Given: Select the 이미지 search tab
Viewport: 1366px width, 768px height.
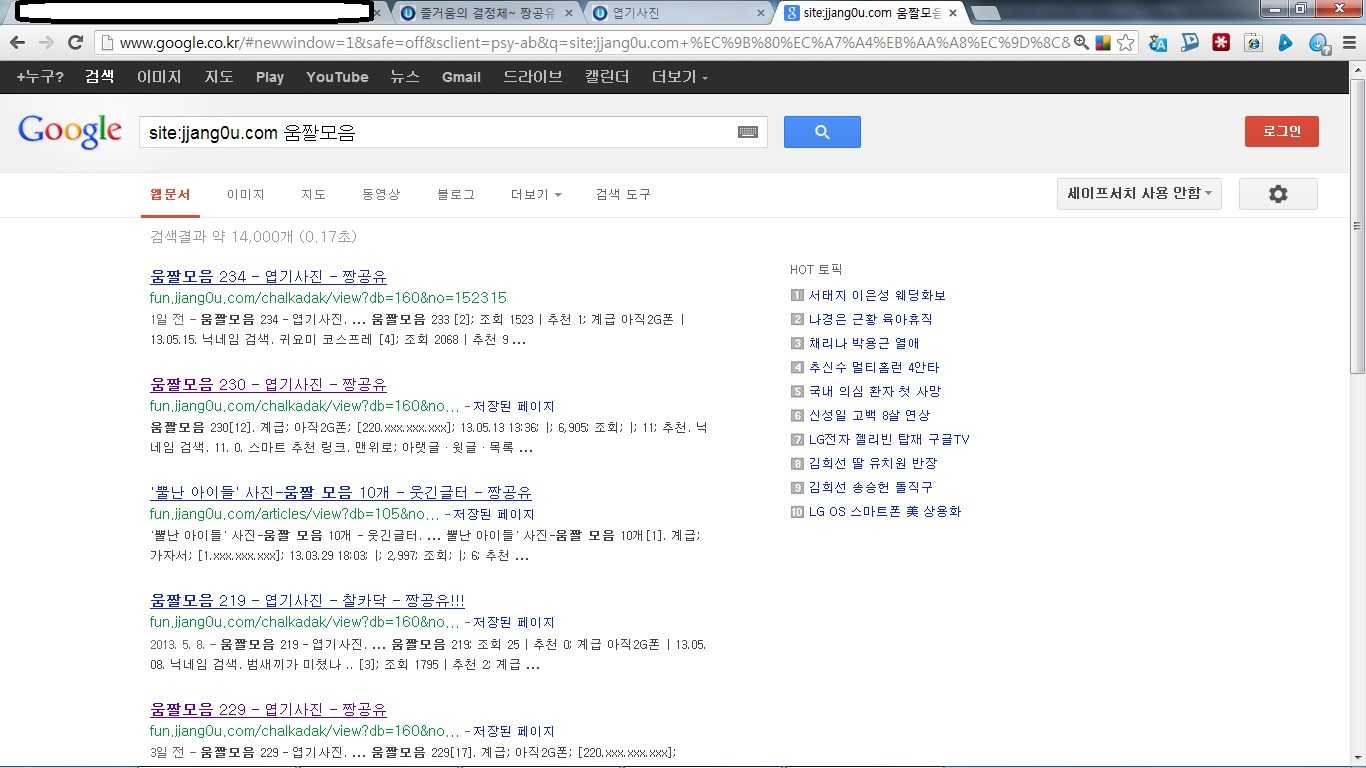Looking at the screenshot, I should 245,194.
